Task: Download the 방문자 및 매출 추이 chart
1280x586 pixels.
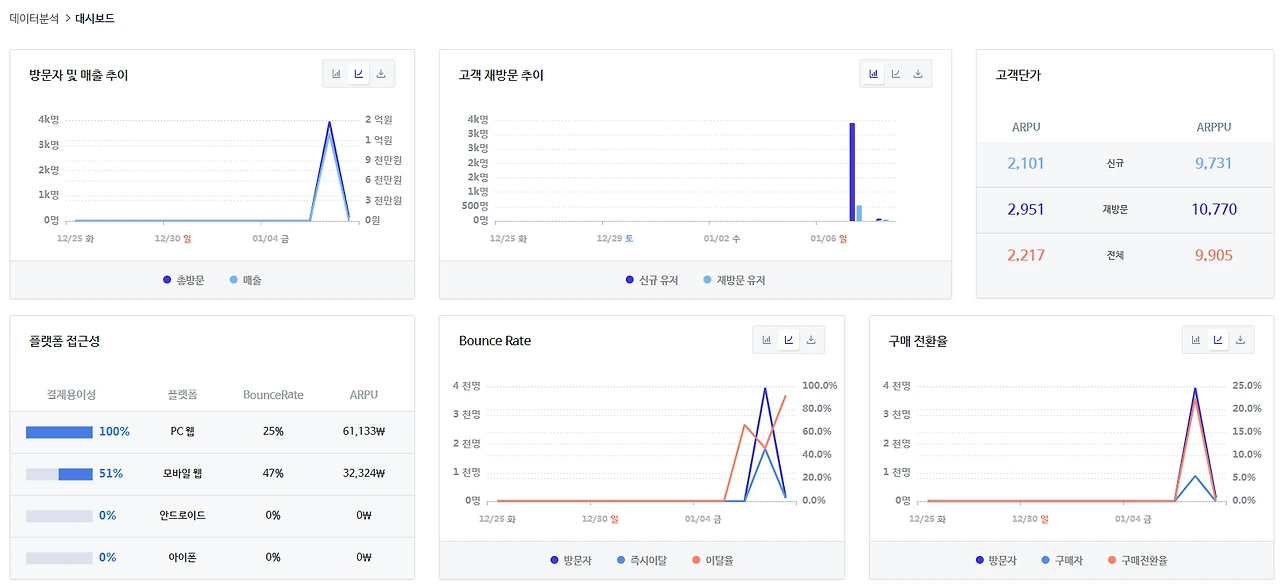Action: 381,74
